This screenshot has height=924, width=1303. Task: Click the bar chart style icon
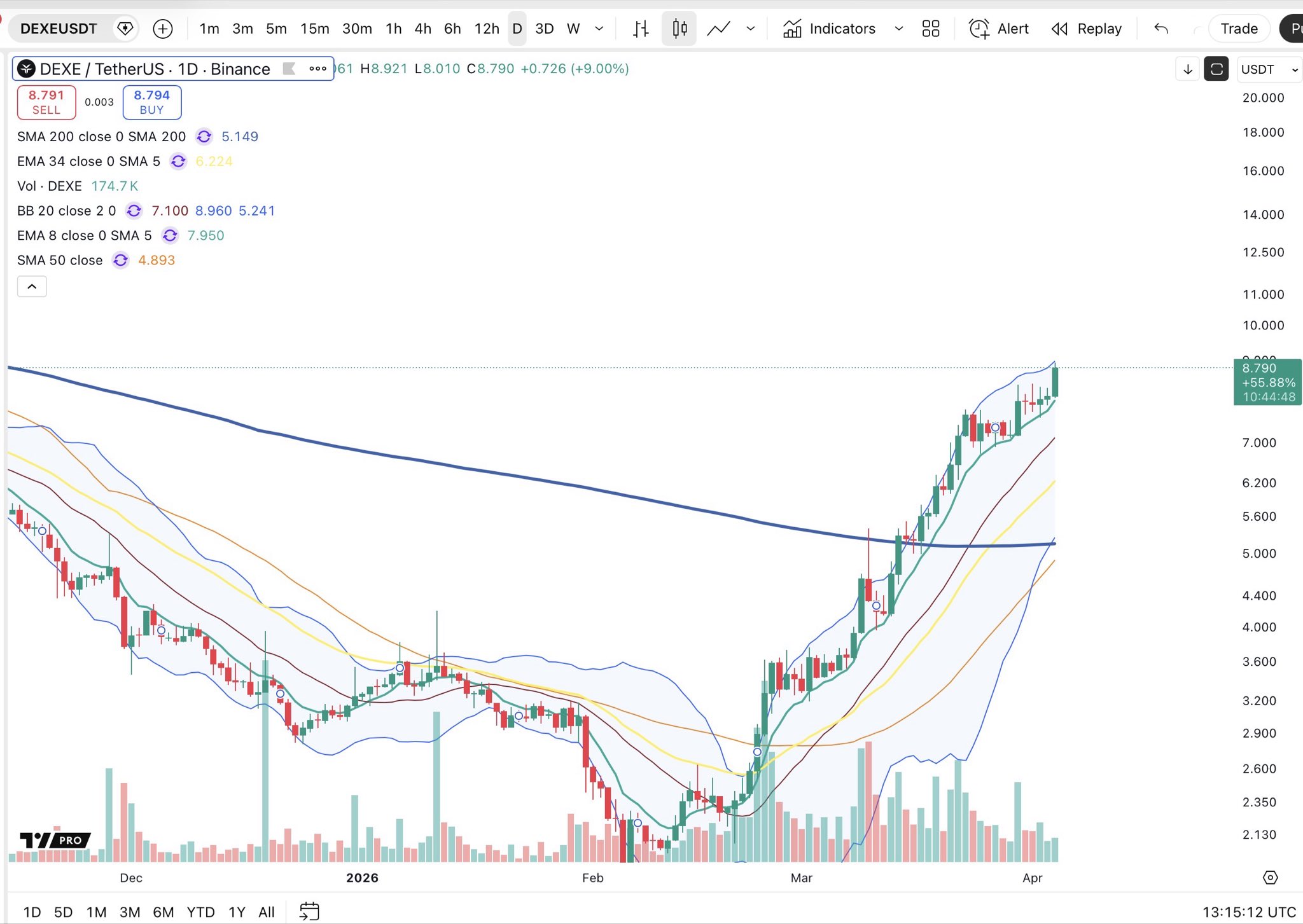[x=641, y=29]
